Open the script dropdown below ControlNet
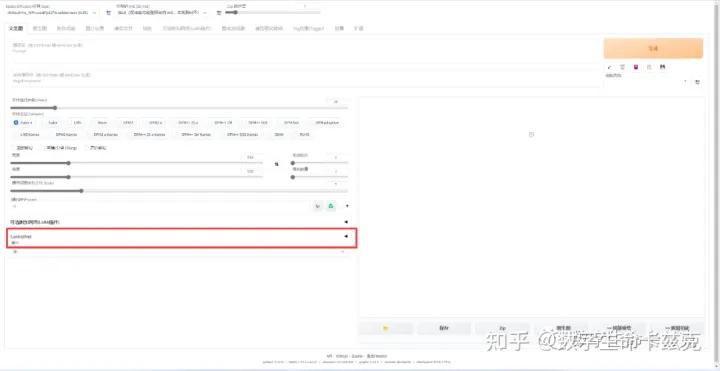The image size is (720, 371). tap(179, 252)
